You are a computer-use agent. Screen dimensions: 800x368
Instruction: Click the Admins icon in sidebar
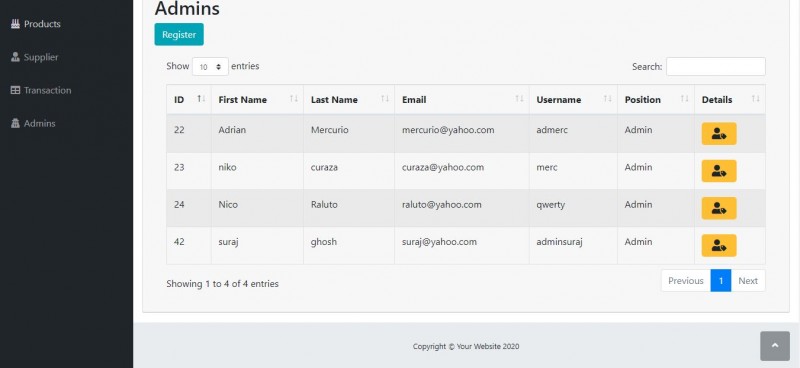[15, 124]
